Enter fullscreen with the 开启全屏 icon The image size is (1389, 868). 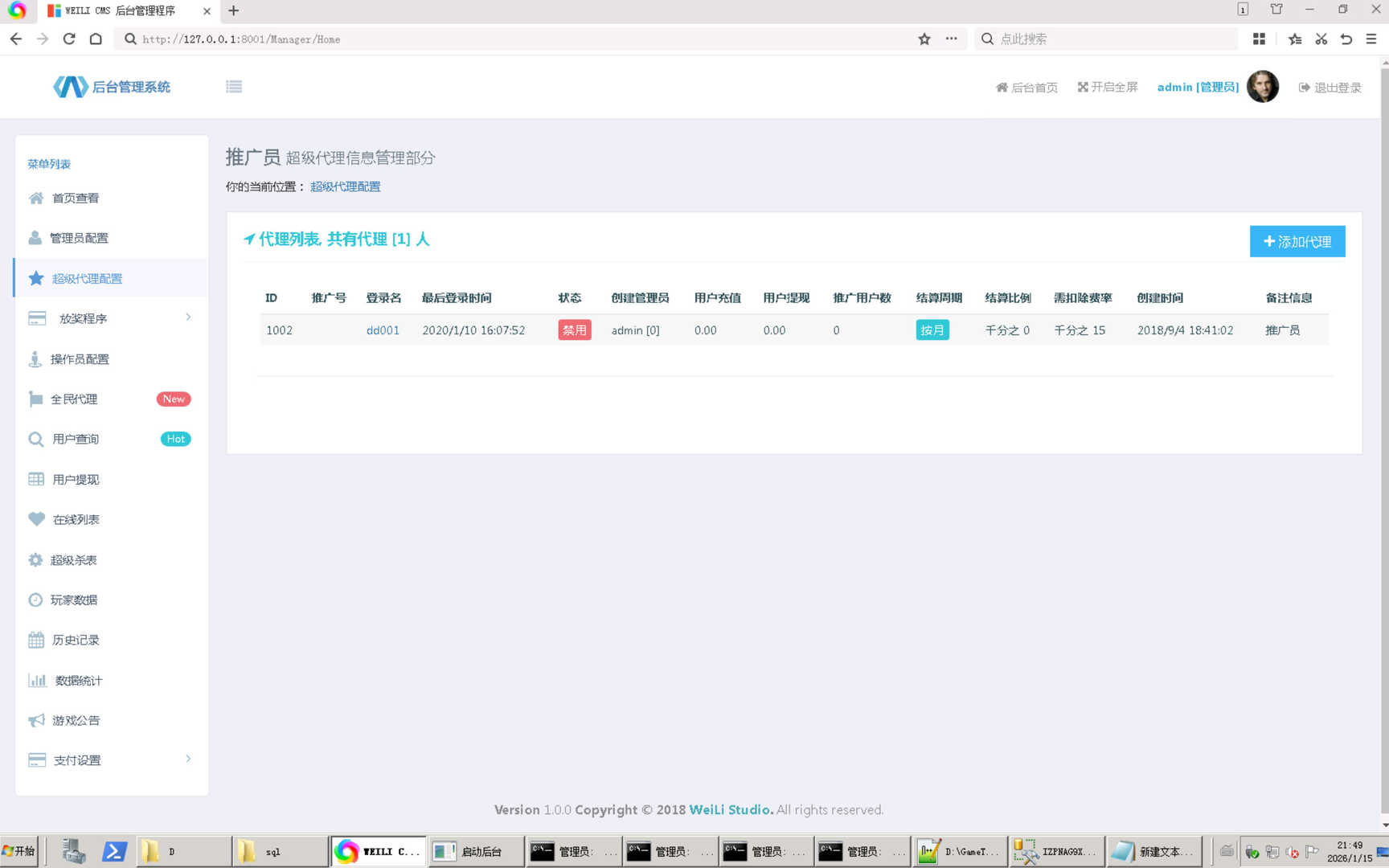tap(1083, 87)
